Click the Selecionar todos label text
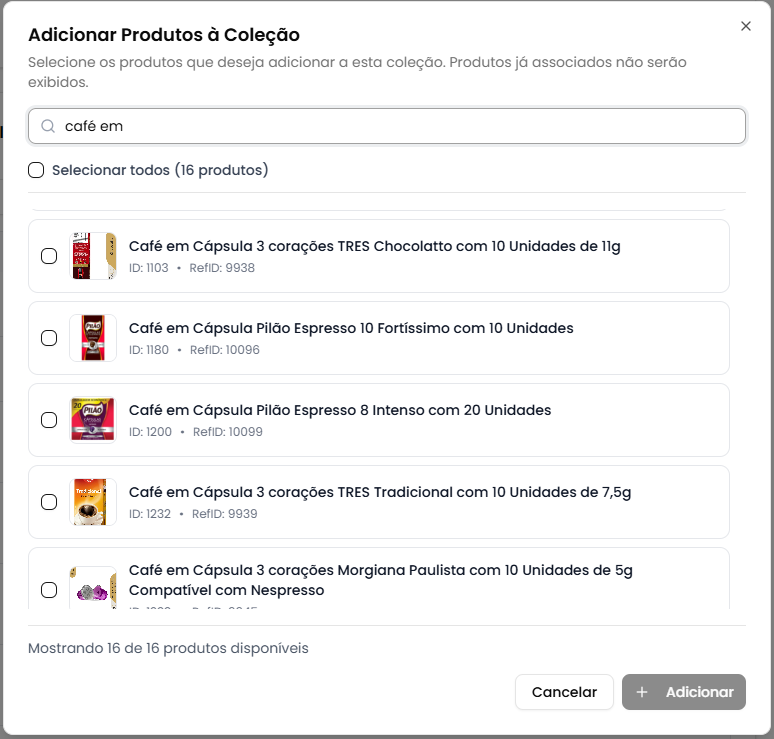Viewport: 774px width, 739px height. point(160,170)
